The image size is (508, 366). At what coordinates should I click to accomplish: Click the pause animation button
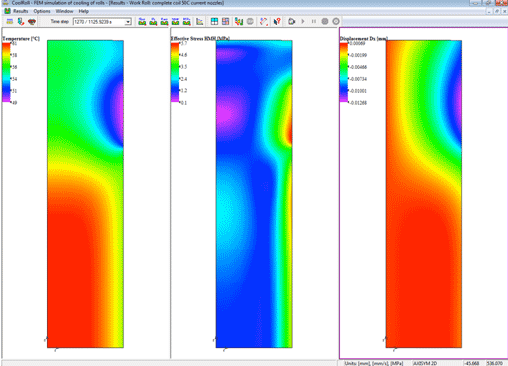tap(314, 22)
